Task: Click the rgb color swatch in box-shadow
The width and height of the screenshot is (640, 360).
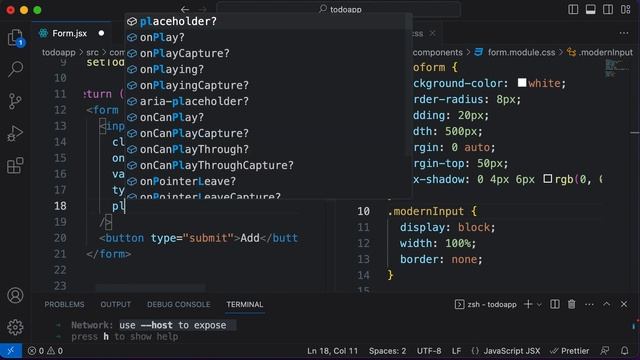Action: (548, 179)
